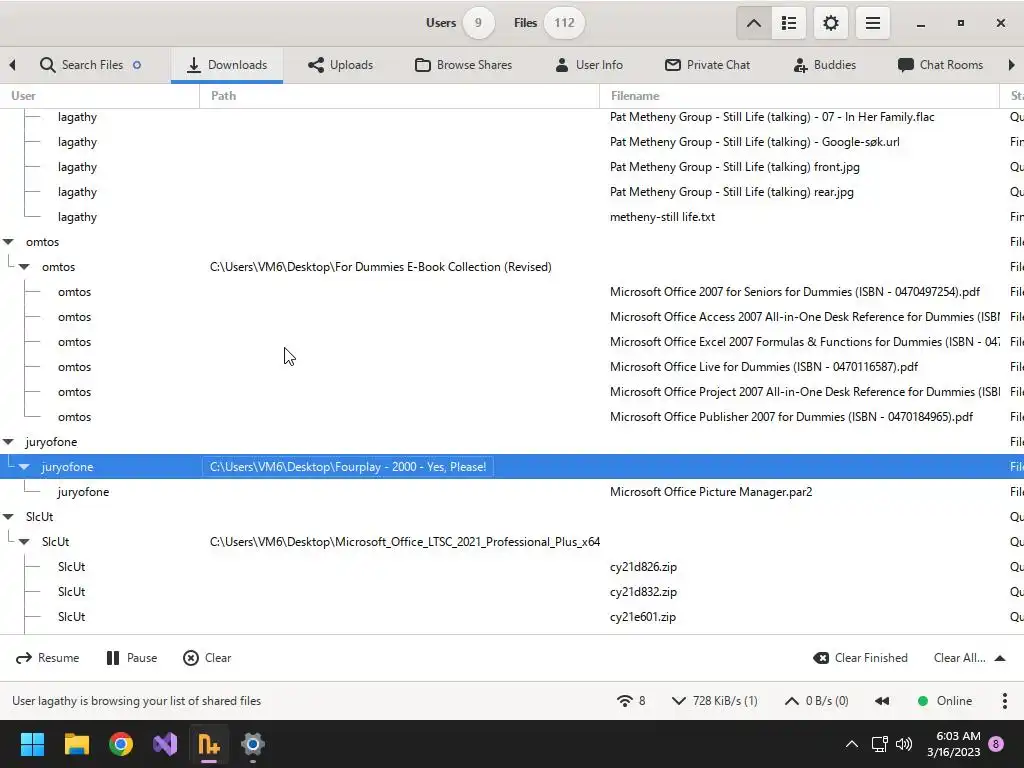This screenshot has width=1024, height=768.
Task: Select Office Publisher 2007 row
Action: coord(512,417)
